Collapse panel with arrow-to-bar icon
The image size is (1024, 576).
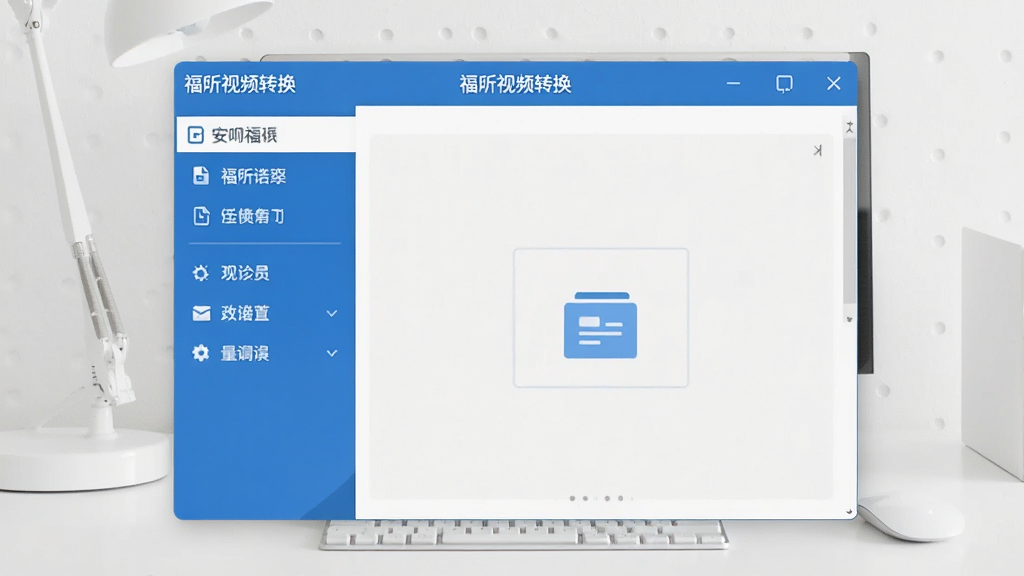(x=818, y=151)
